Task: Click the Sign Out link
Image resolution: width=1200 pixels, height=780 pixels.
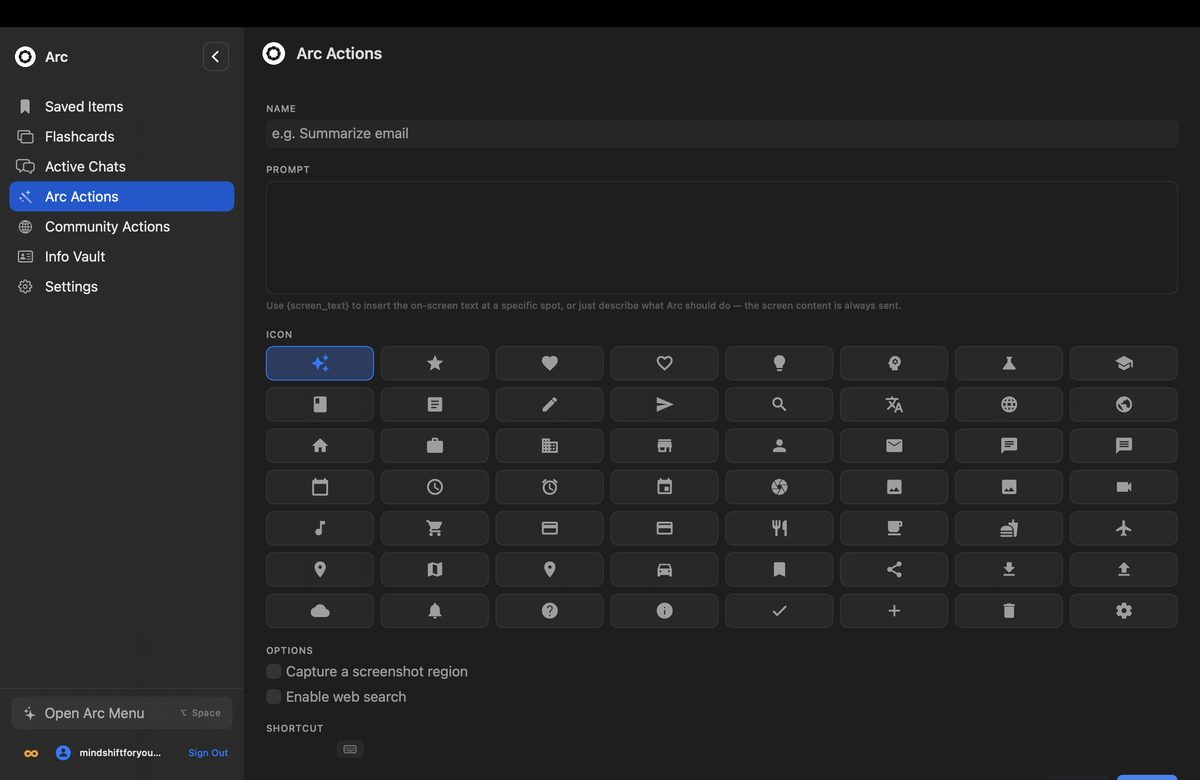Action: point(208,753)
